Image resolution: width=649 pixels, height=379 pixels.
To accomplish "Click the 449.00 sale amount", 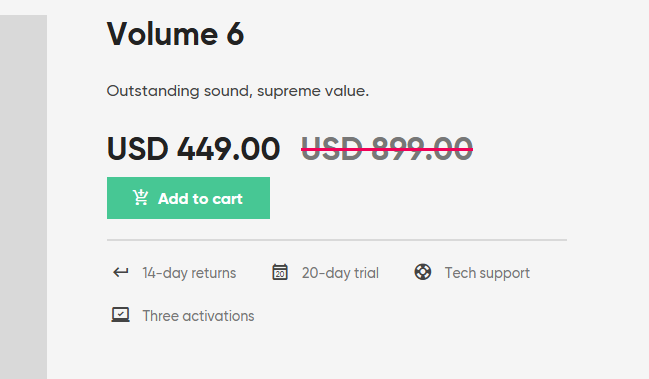I will tap(228, 149).
